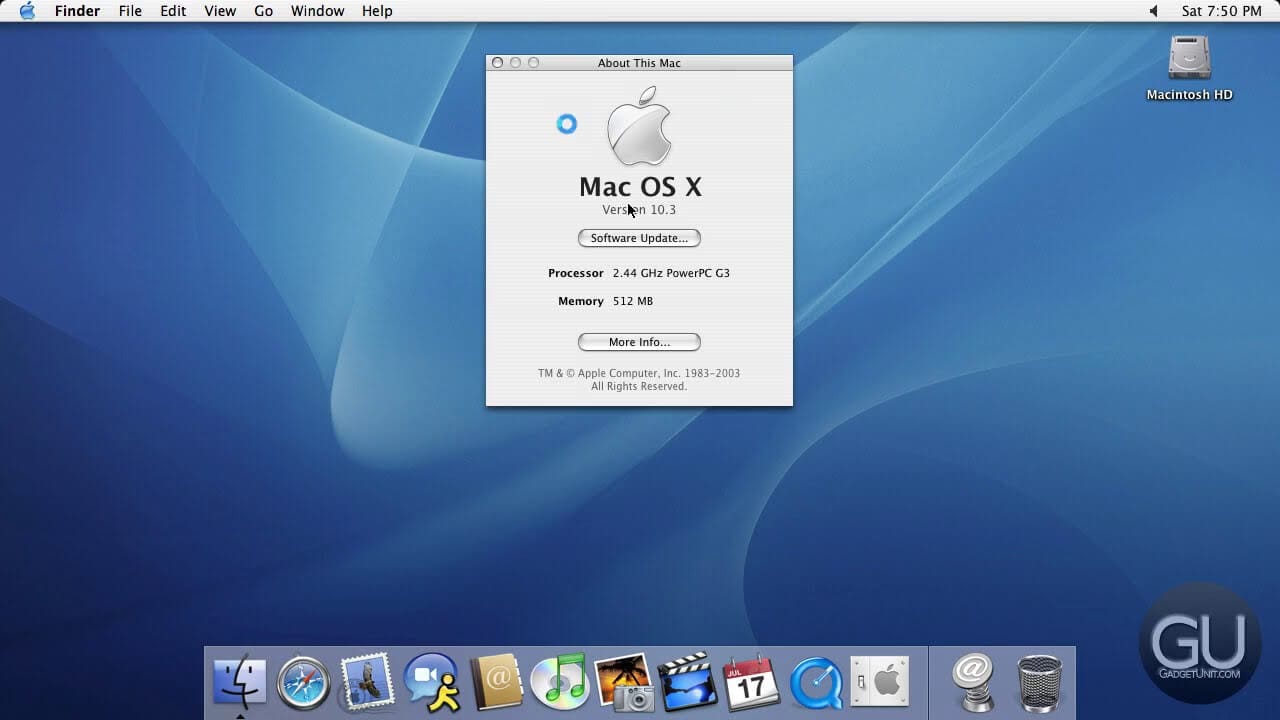The image size is (1280, 720).
Task: Open the Apple menu
Action: [x=26, y=11]
